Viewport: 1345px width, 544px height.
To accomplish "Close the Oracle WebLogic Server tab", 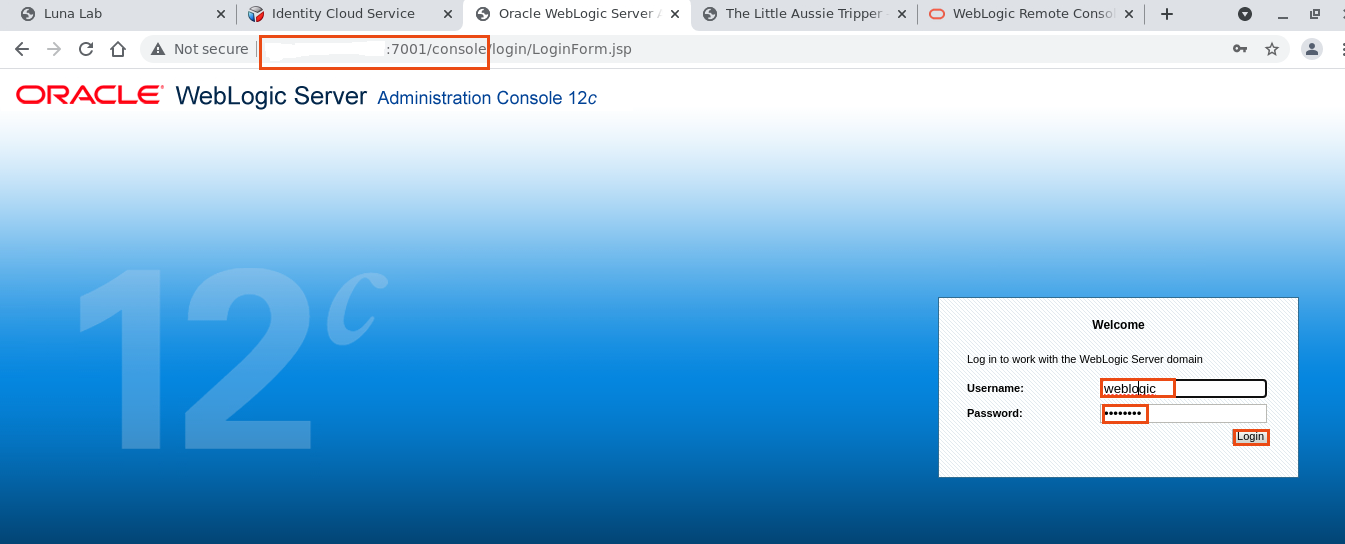I will (x=675, y=14).
